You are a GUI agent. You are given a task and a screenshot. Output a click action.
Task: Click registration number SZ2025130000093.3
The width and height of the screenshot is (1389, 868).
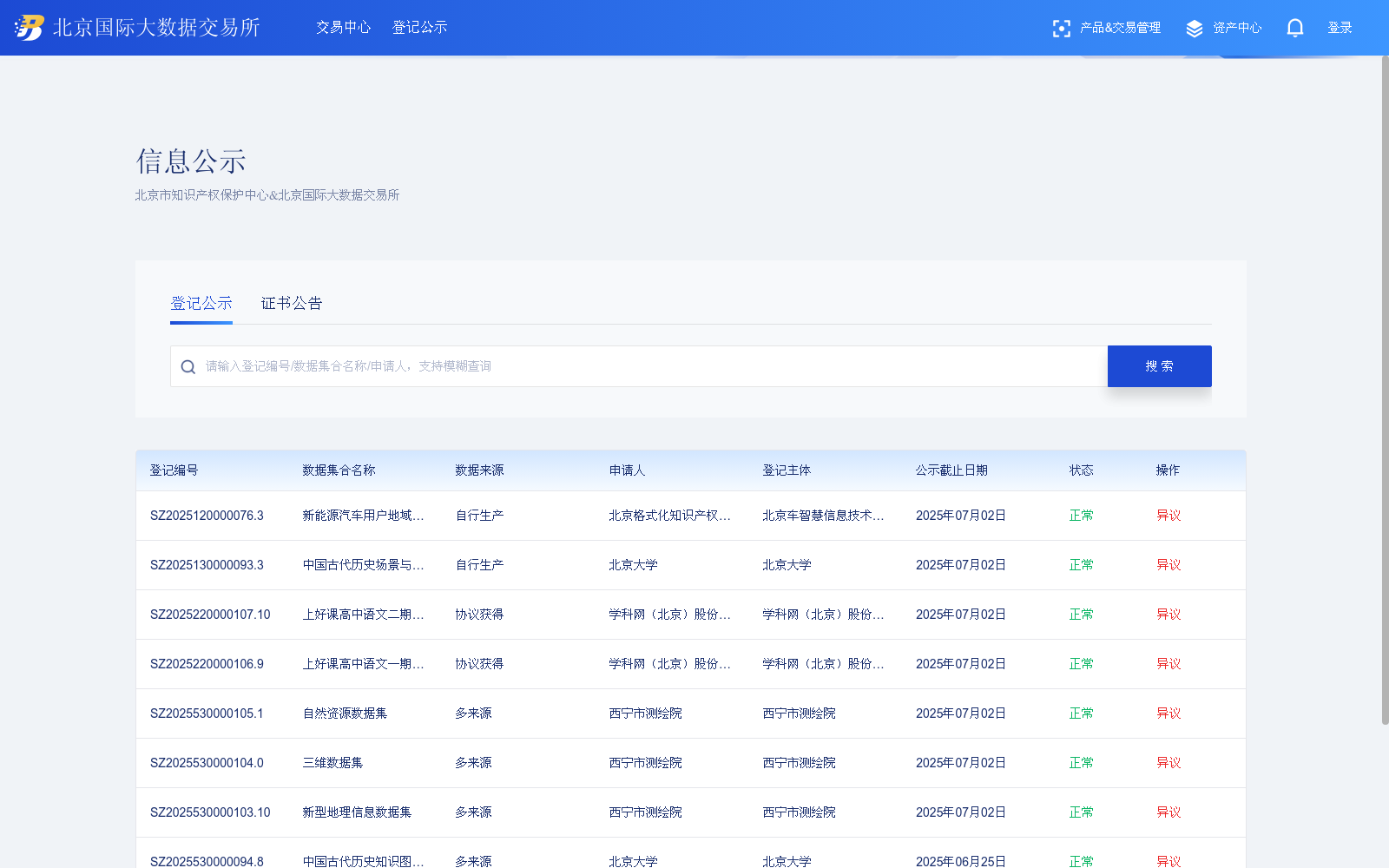(207, 565)
